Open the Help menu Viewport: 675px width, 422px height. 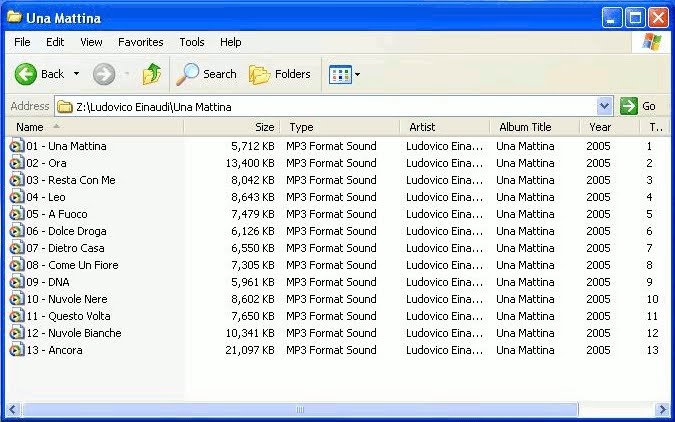[x=230, y=42]
